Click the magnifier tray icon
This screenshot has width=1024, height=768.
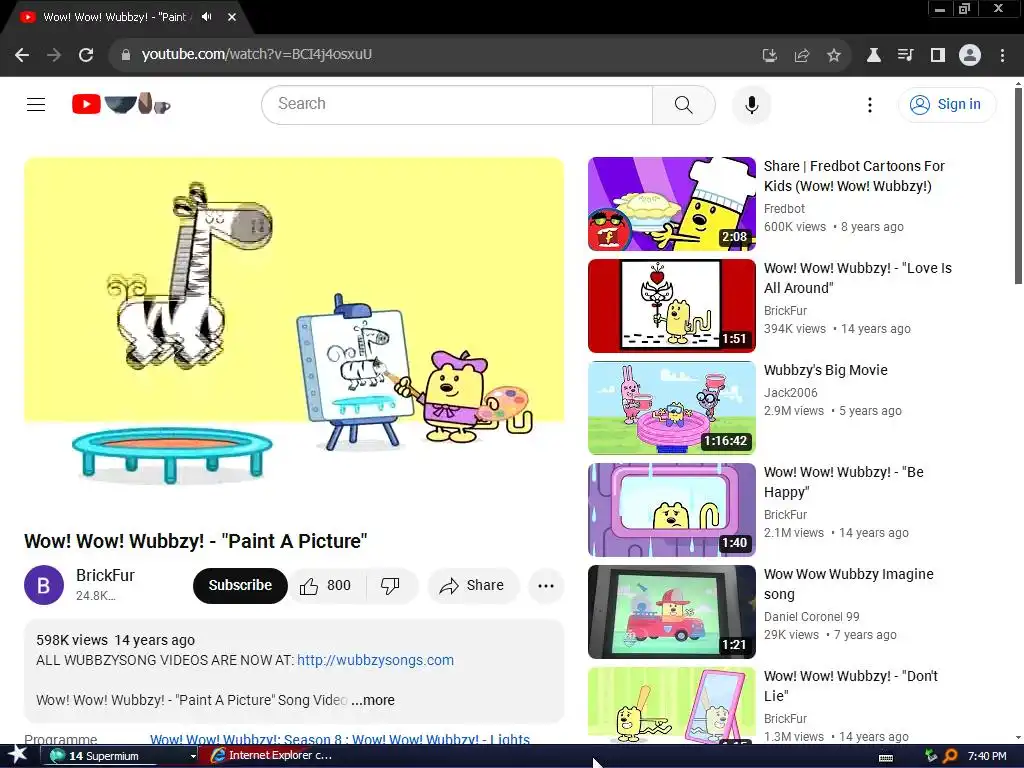(950, 756)
